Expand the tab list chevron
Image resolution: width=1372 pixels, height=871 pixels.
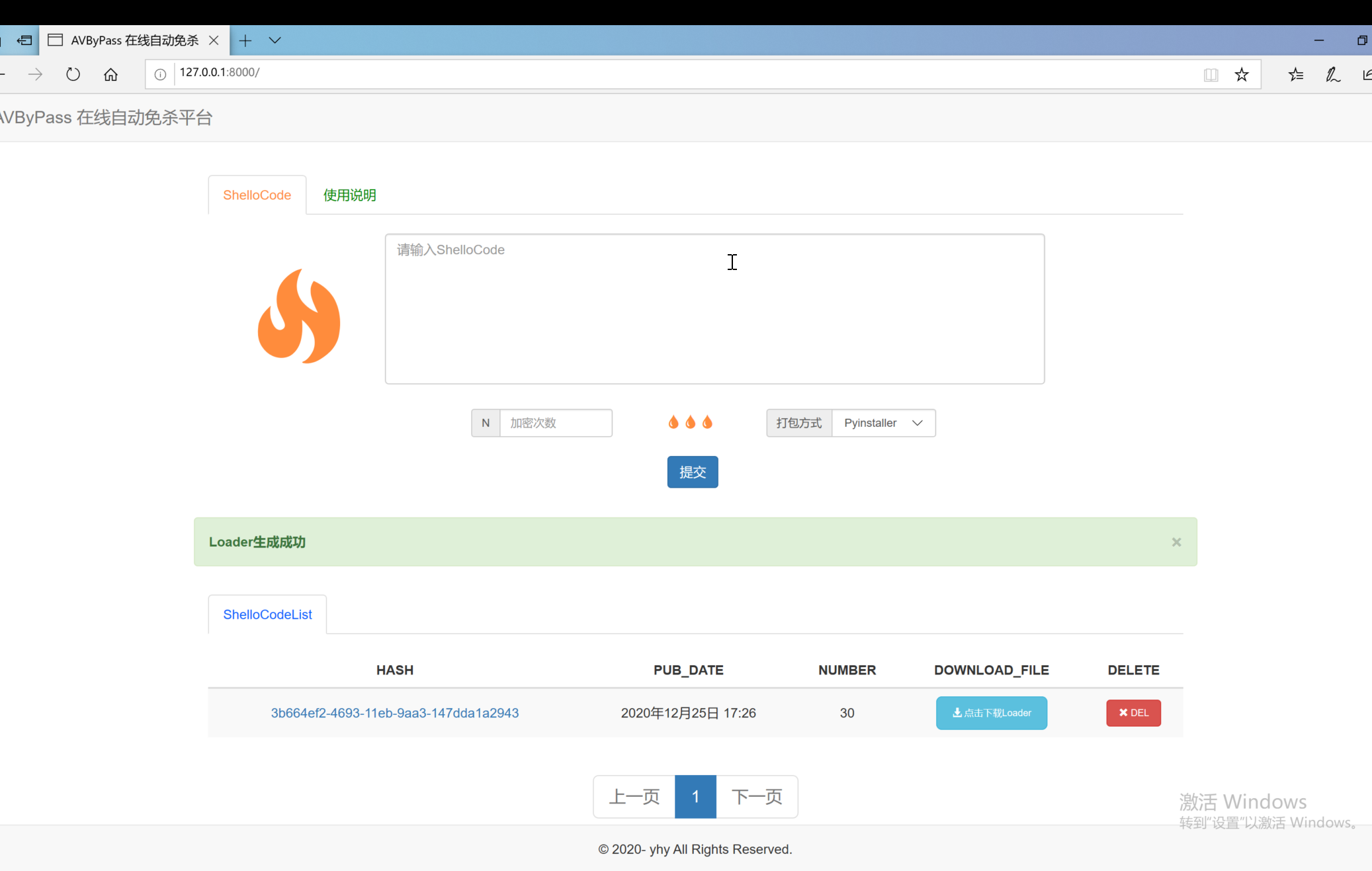275,40
